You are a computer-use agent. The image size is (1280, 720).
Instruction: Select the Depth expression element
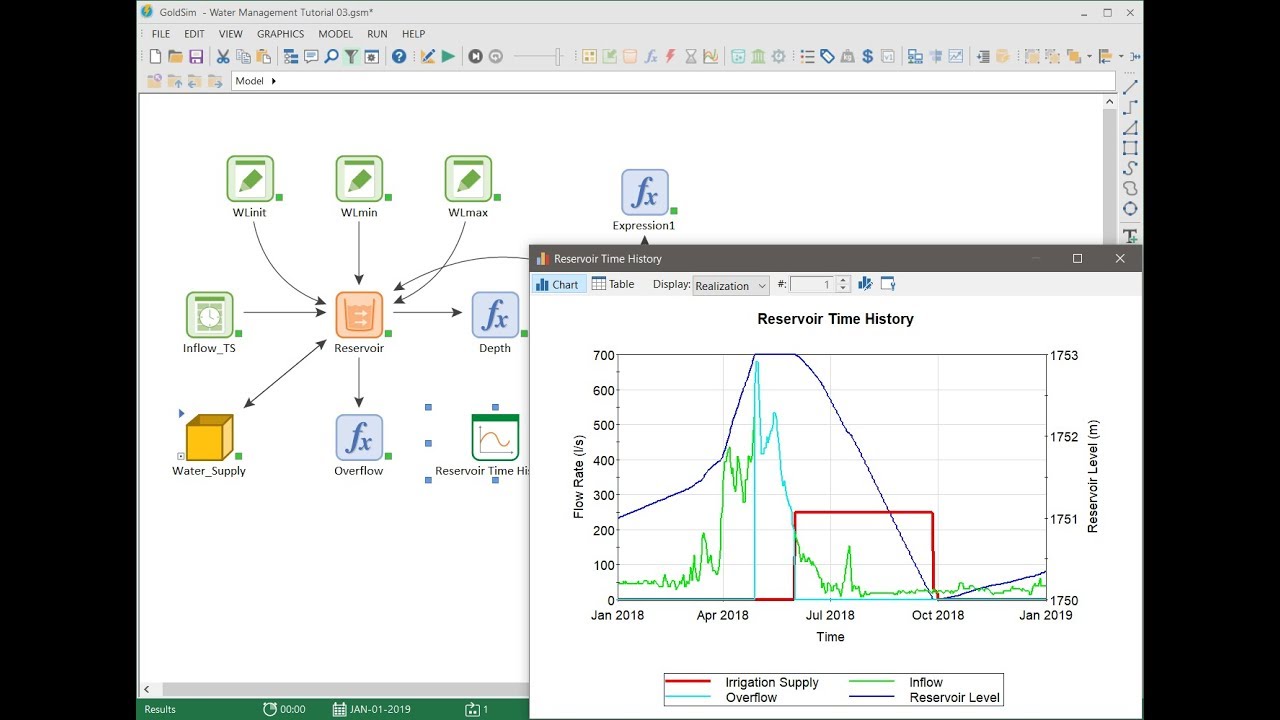coord(495,315)
